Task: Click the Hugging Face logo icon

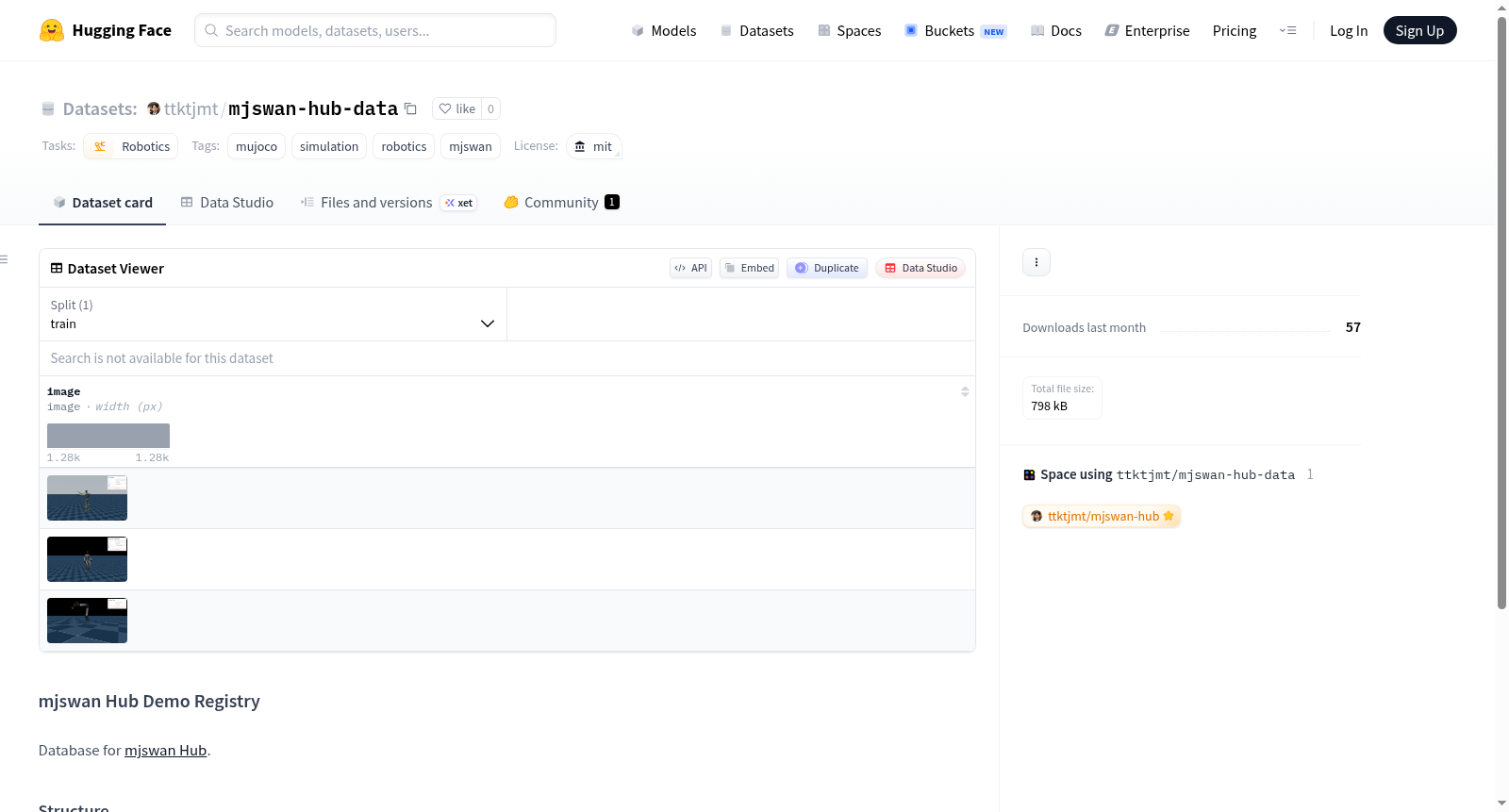Action: point(52,30)
